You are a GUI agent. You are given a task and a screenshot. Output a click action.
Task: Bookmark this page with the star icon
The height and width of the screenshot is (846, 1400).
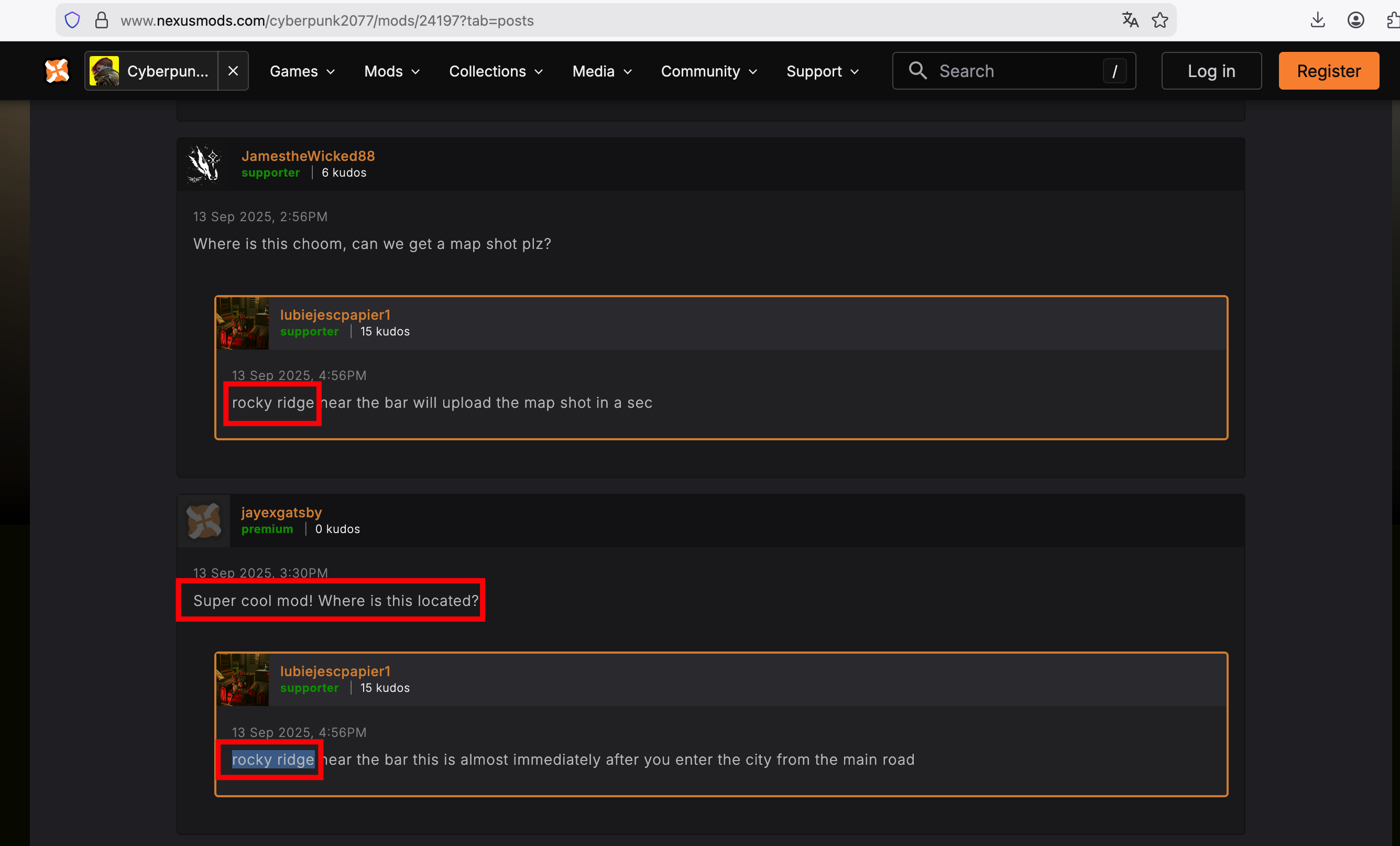[x=1160, y=20]
